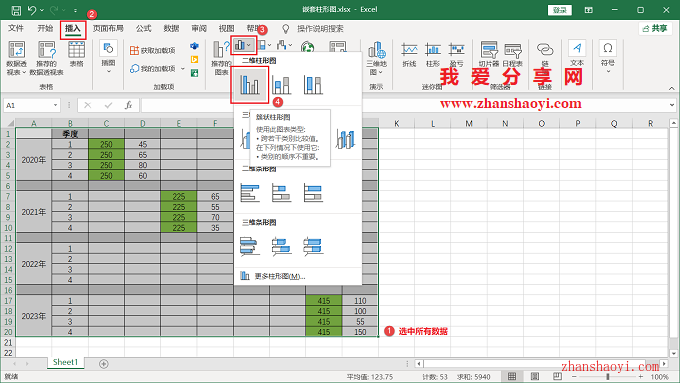Viewport: 680px width, 383px height.
Task: Click the zoom slider handle
Action: point(608,376)
